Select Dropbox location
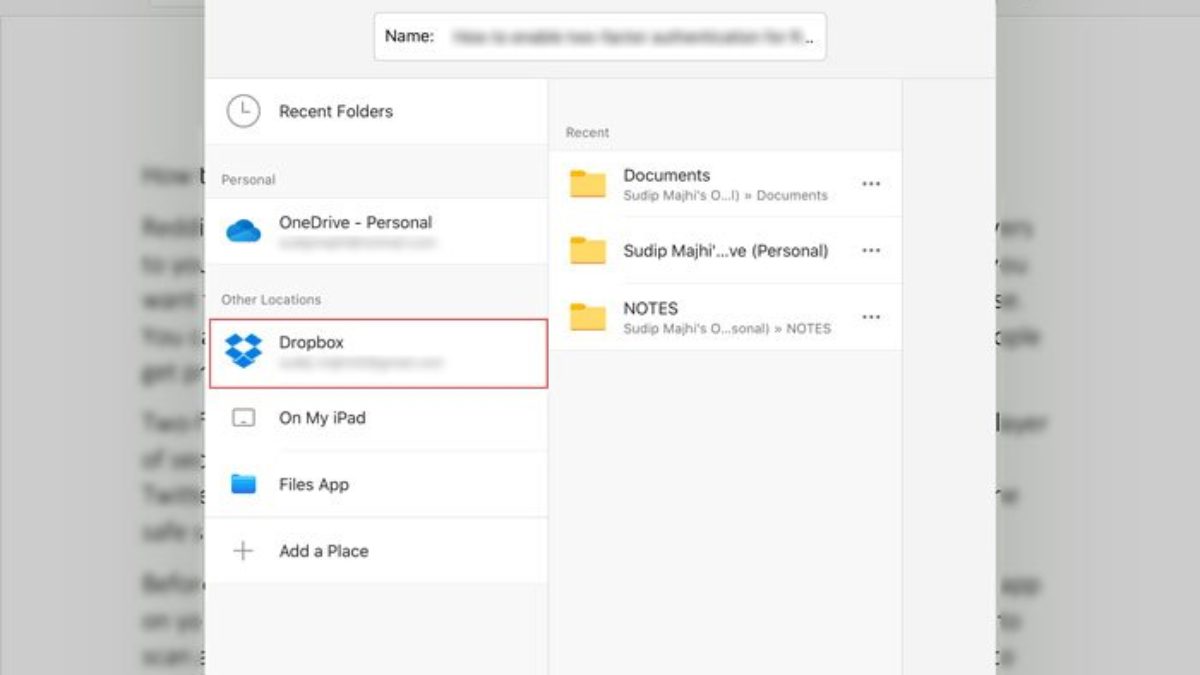 pyautogui.click(x=378, y=353)
